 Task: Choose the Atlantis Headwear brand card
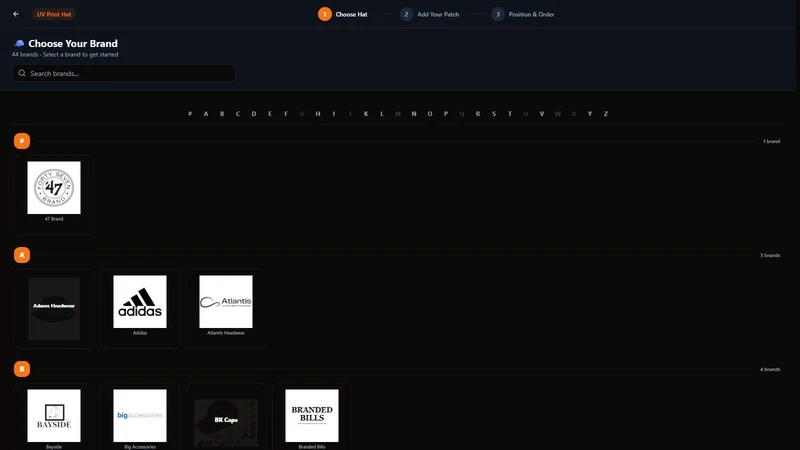(226, 309)
